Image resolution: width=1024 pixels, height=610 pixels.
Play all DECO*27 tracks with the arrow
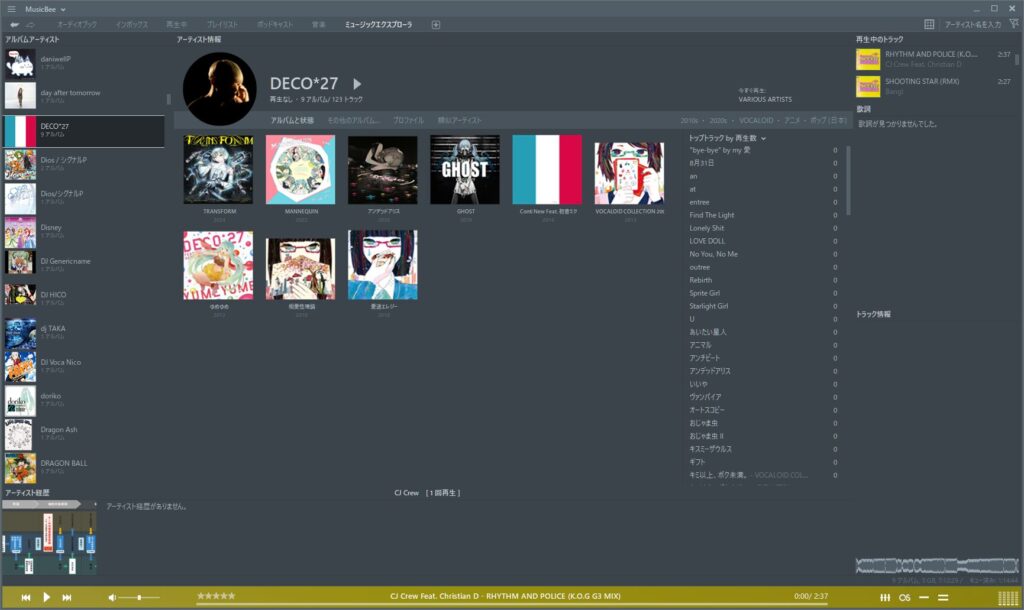357,84
